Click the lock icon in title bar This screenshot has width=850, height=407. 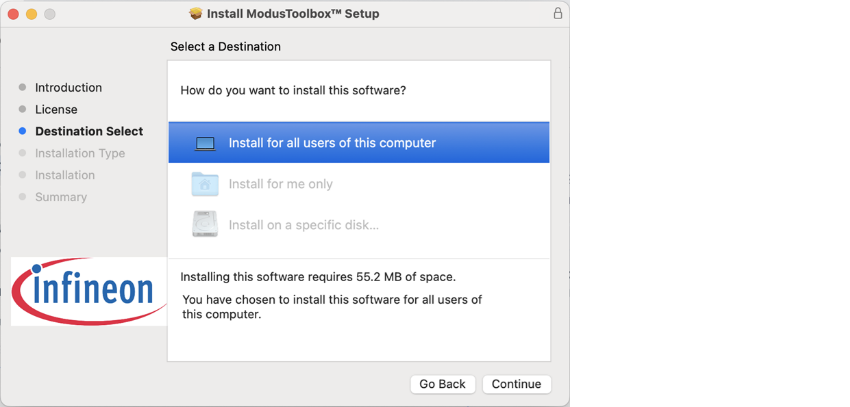click(x=557, y=14)
